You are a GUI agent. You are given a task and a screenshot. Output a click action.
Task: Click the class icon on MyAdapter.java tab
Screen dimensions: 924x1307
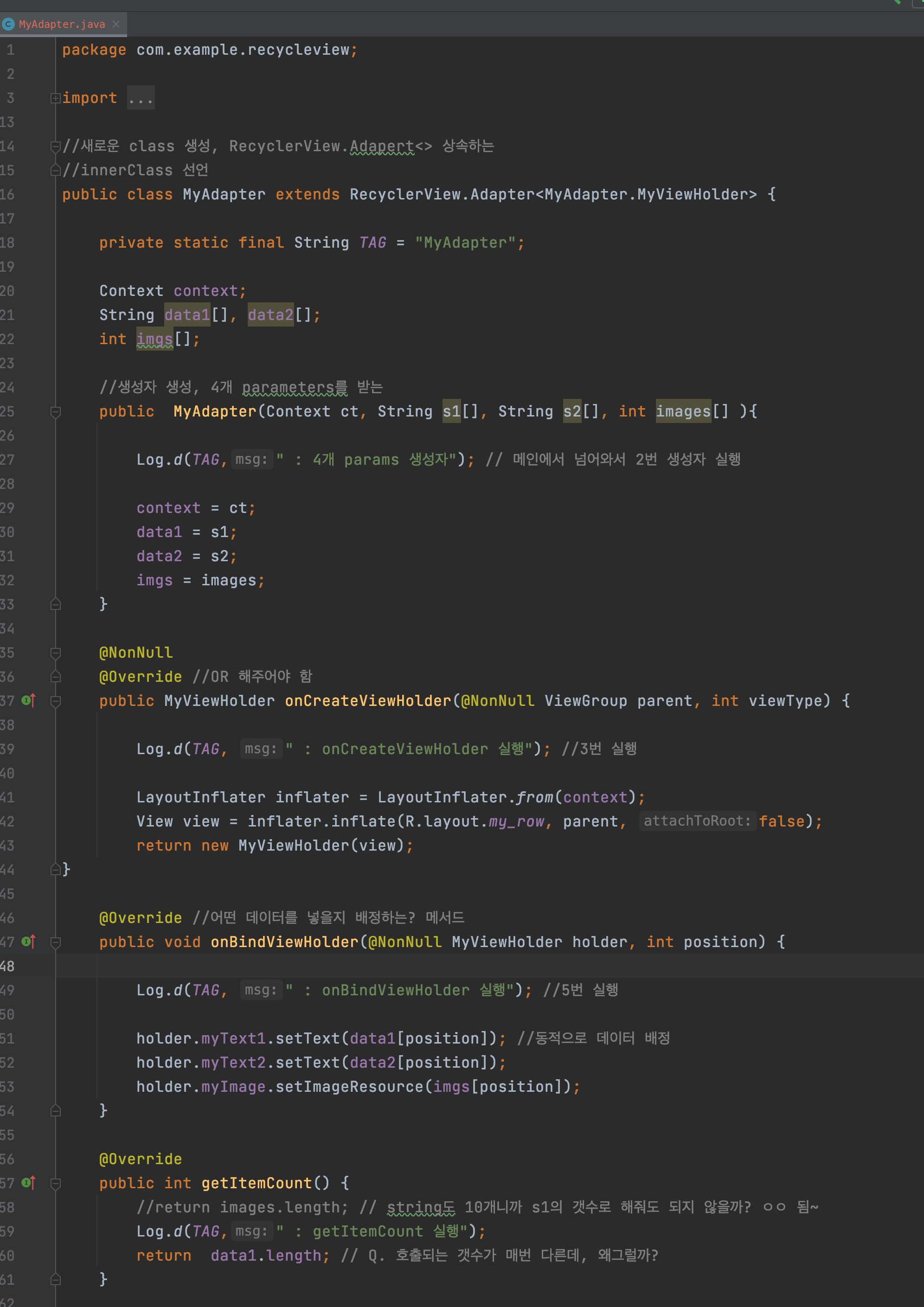click(x=8, y=24)
